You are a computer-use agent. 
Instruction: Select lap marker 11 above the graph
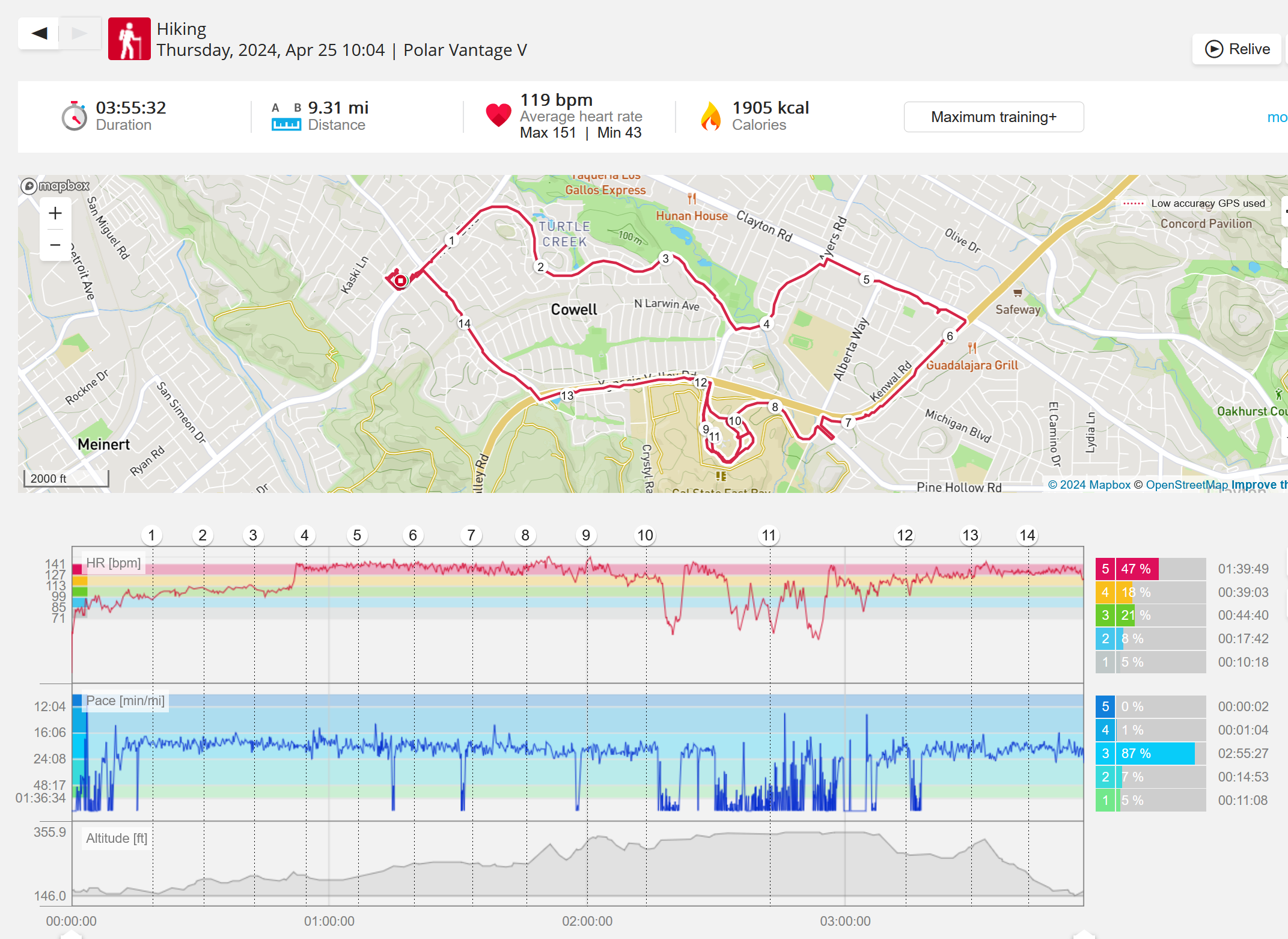(769, 536)
